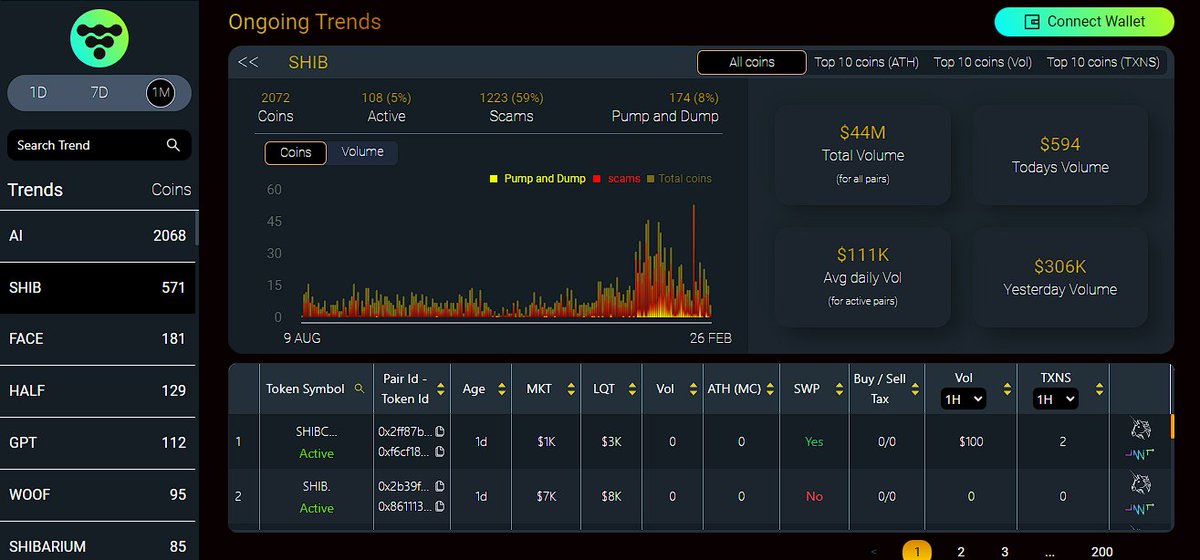Click the SHIB. token symbol
1200x560 pixels.
click(317, 488)
